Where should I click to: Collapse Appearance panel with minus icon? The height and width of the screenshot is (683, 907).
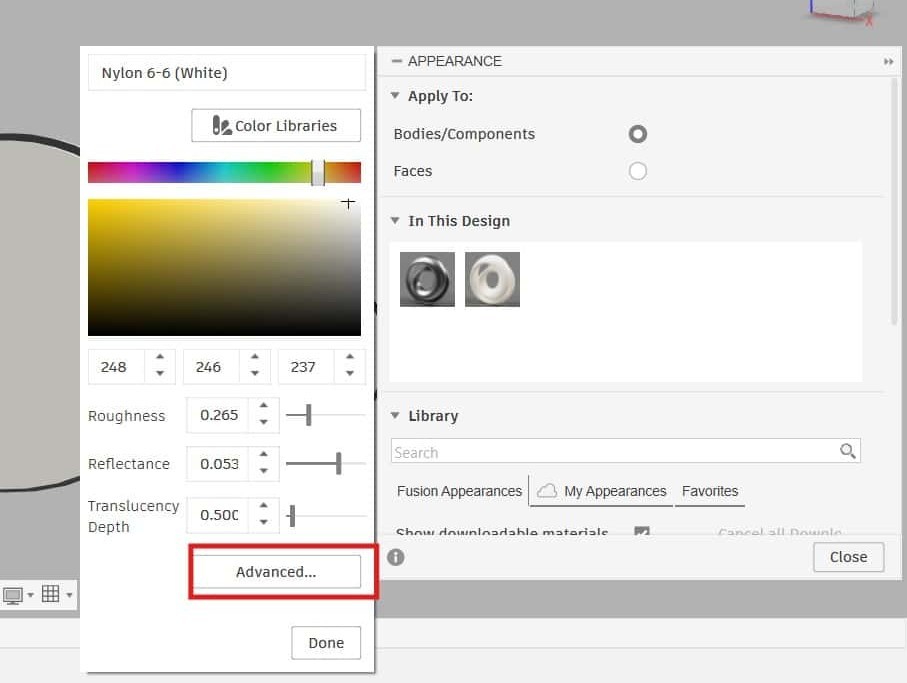(x=396, y=61)
